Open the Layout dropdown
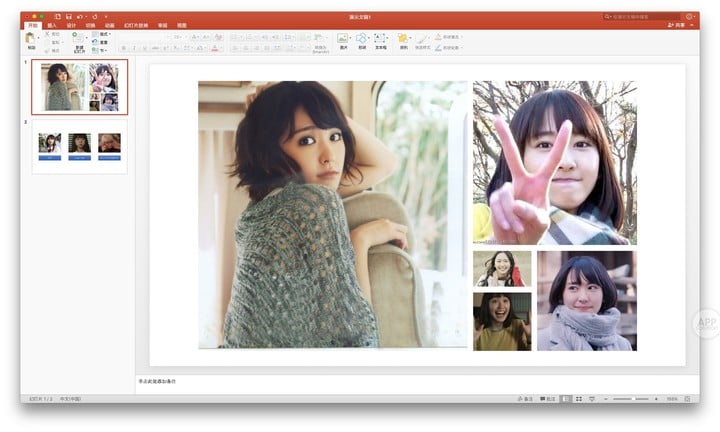 (x=101, y=34)
